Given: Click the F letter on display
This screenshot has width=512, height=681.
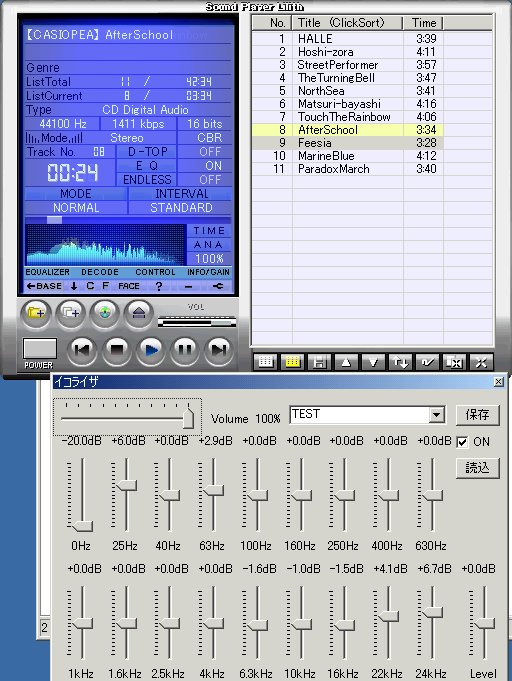Looking at the screenshot, I should [105, 286].
